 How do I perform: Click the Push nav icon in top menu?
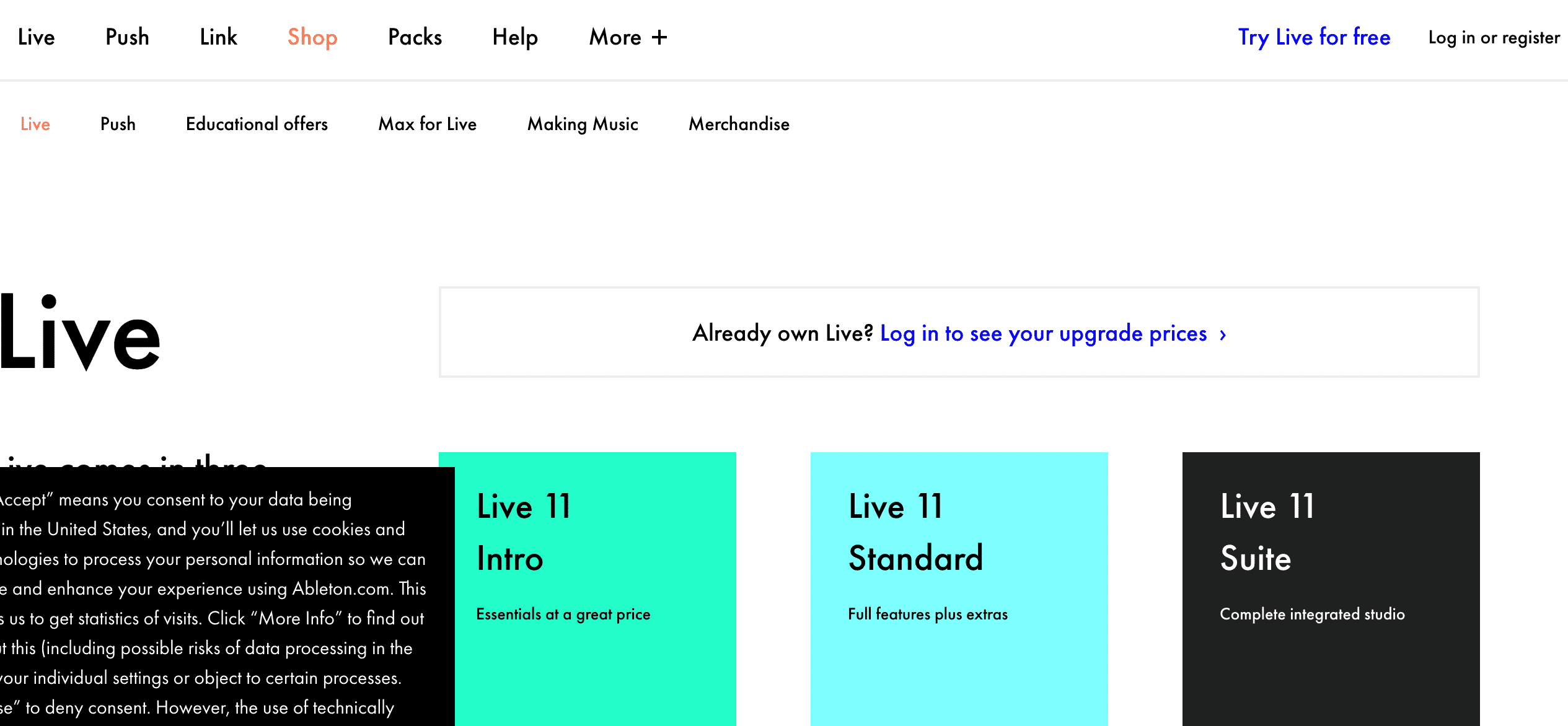tap(127, 38)
